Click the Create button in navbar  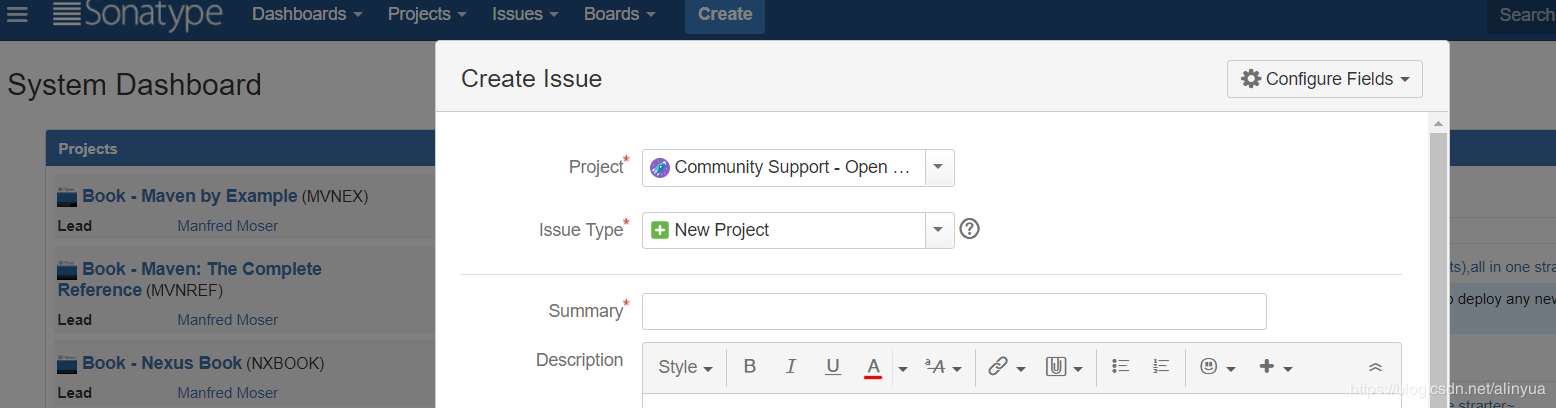coord(725,14)
